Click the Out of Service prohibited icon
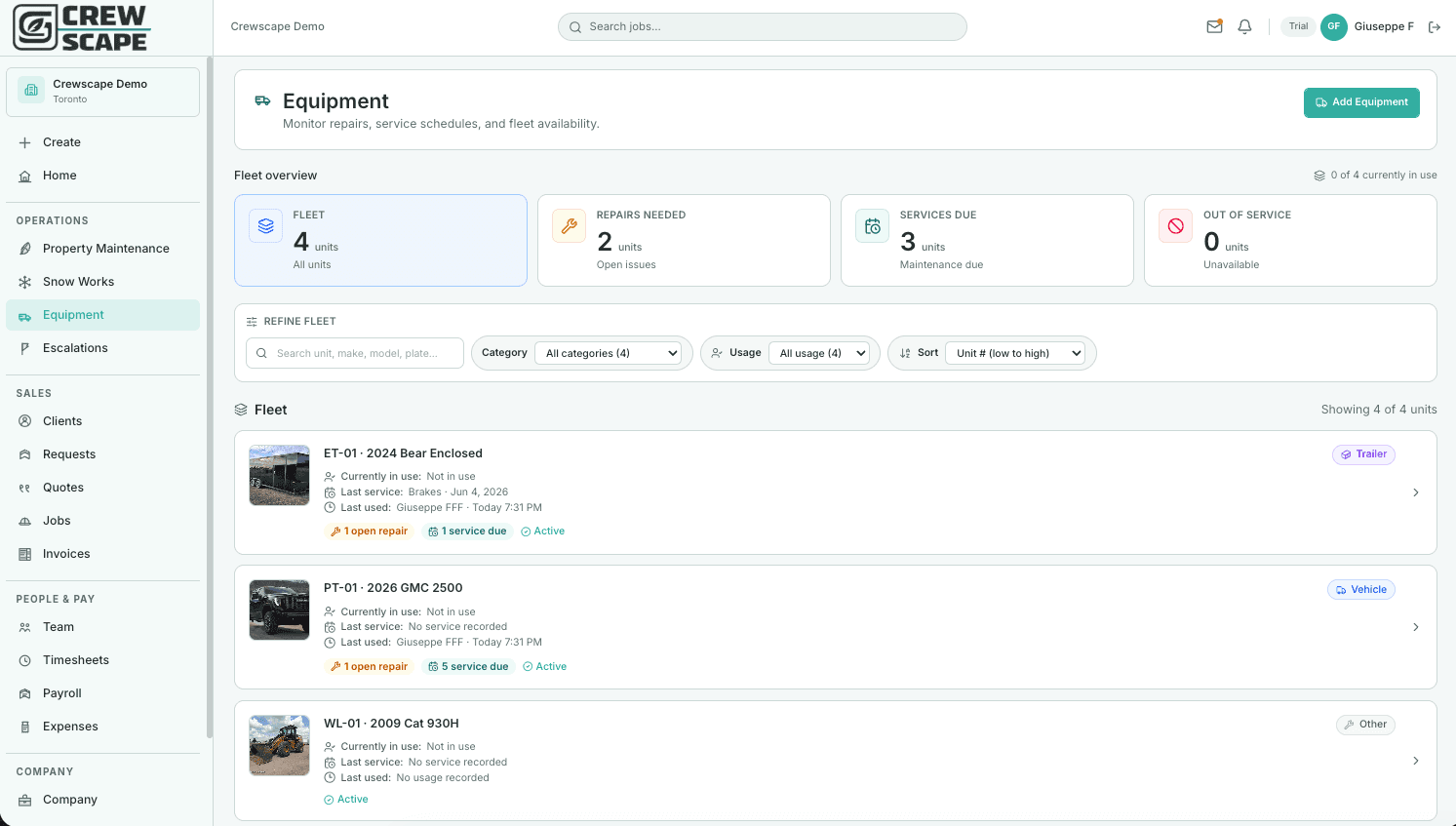This screenshot has width=1456, height=826. point(1175,226)
